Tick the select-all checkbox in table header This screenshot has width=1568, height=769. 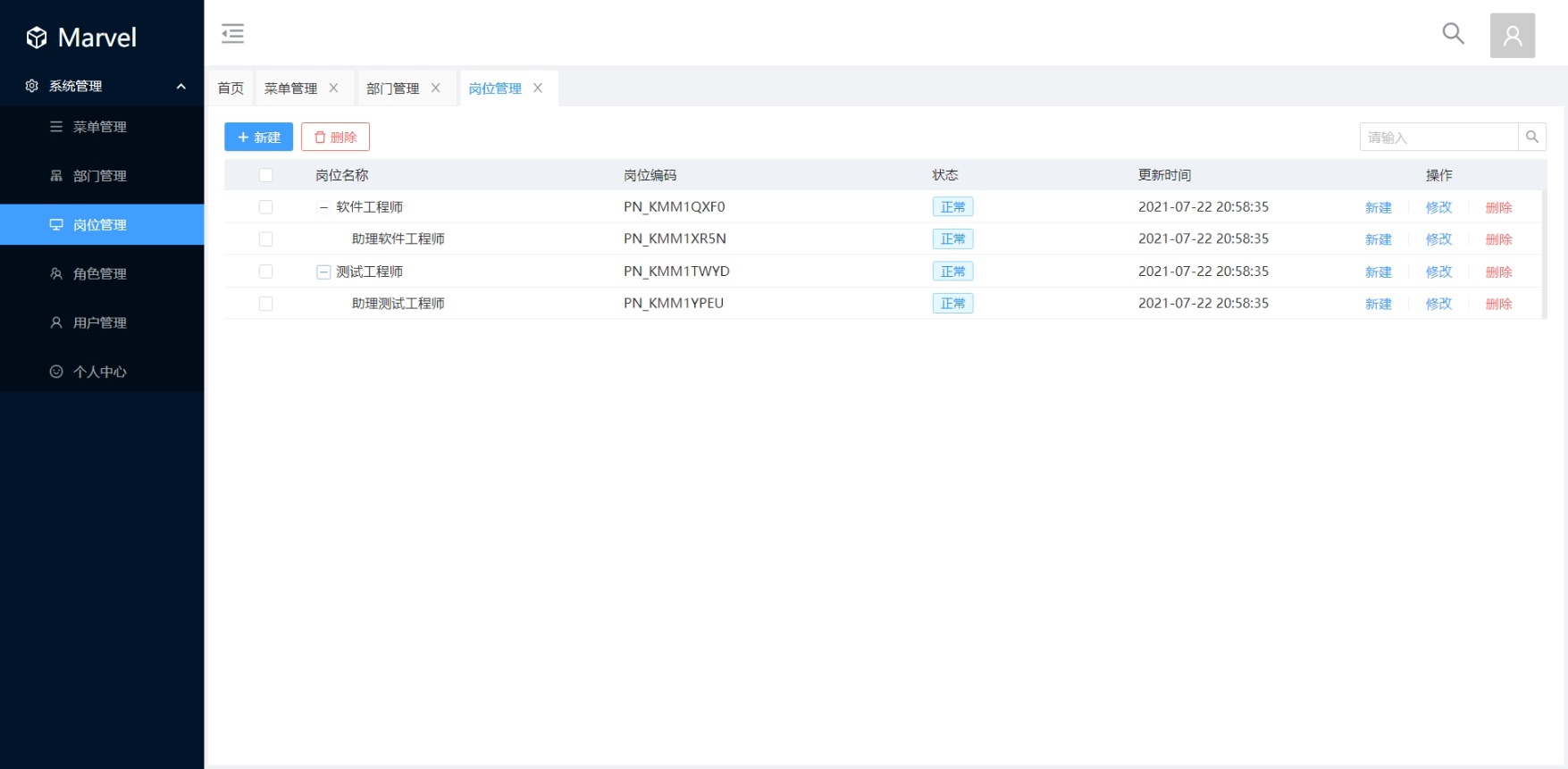pyautogui.click(x=265, y=175)
